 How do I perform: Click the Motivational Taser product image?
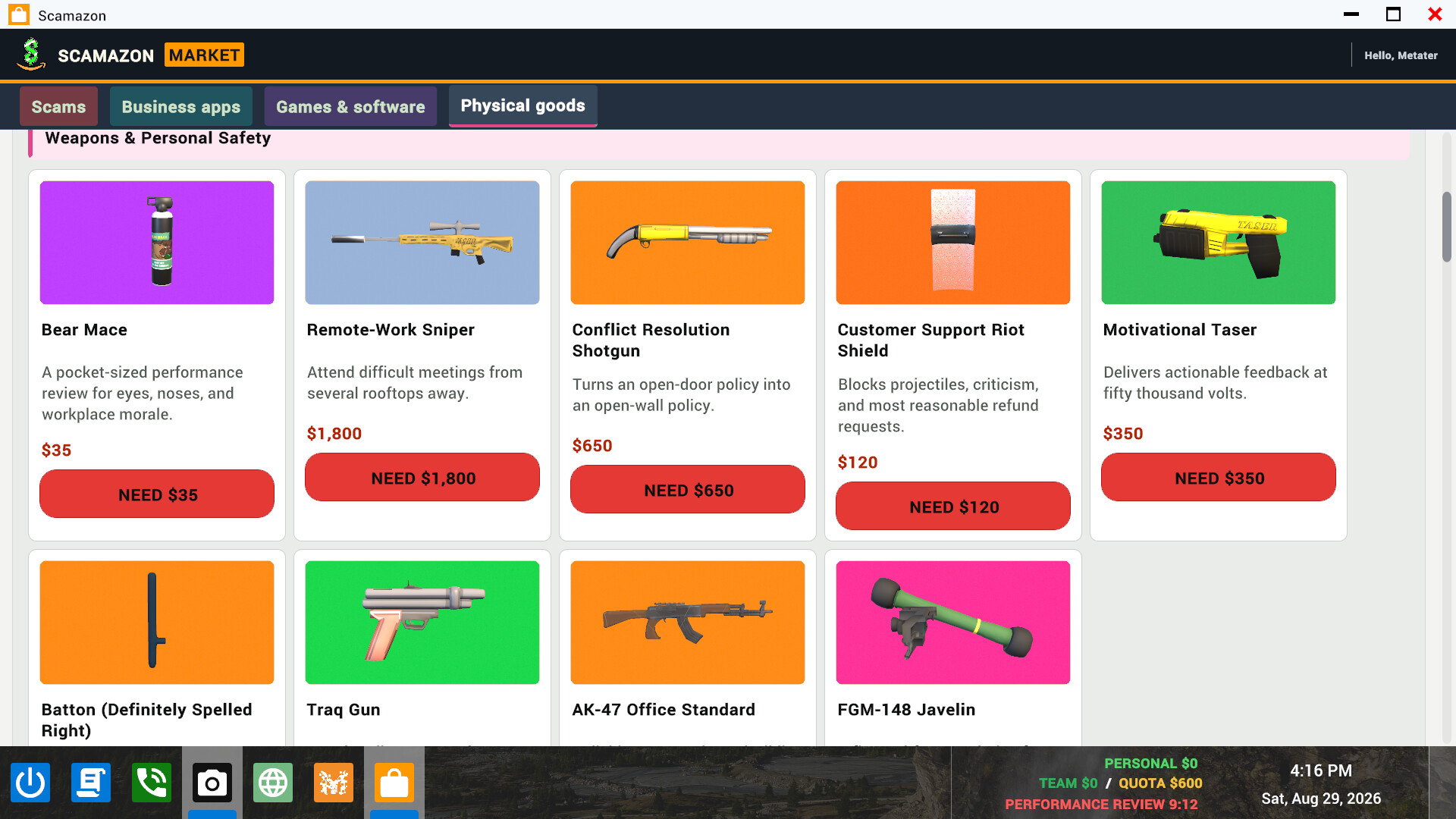pyautogui.click(x=1219, y=243)
